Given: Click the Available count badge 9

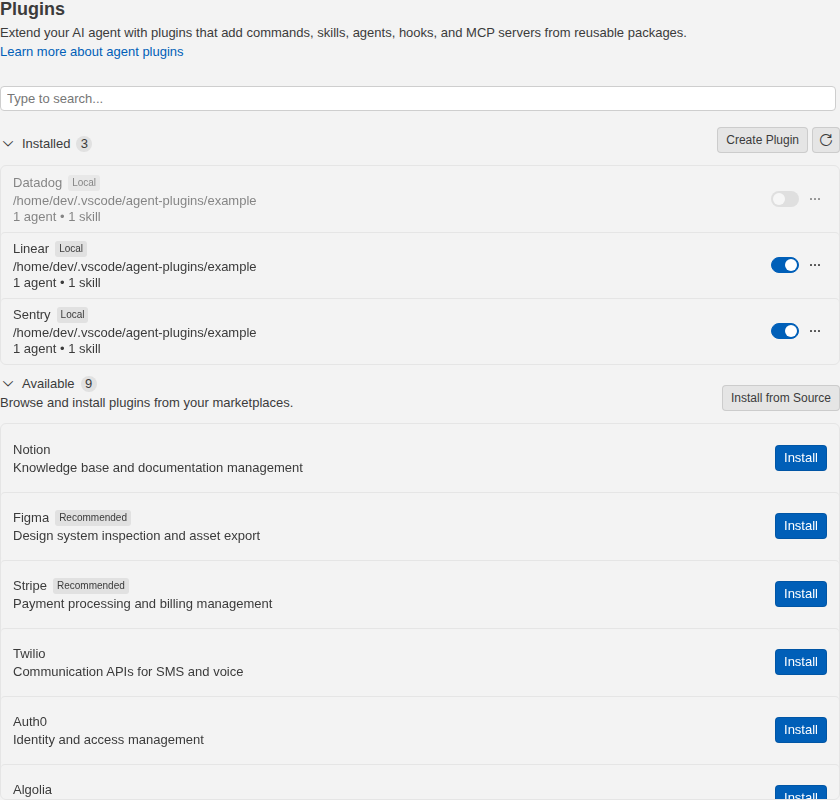Looking at the screenshot, I should tap(88, 384).
